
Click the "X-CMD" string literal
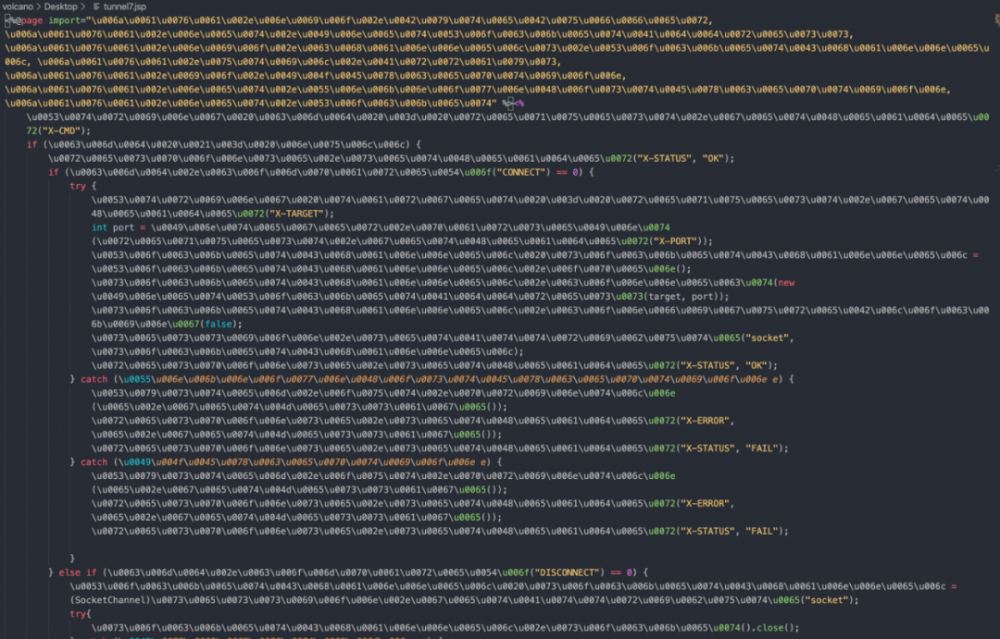(61, 131)
